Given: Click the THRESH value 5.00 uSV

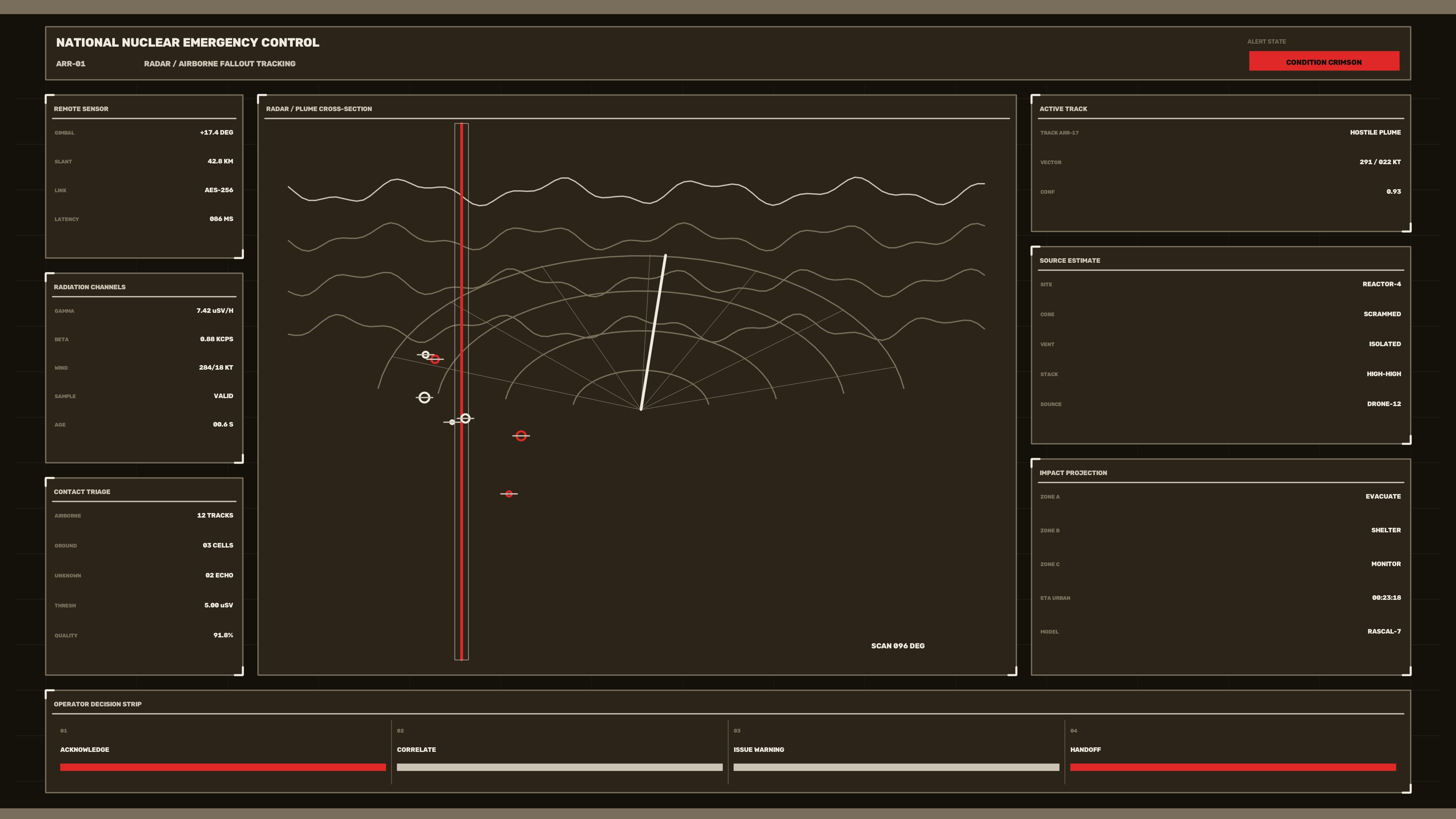Looking at the screenshot, I should (219, 606).
